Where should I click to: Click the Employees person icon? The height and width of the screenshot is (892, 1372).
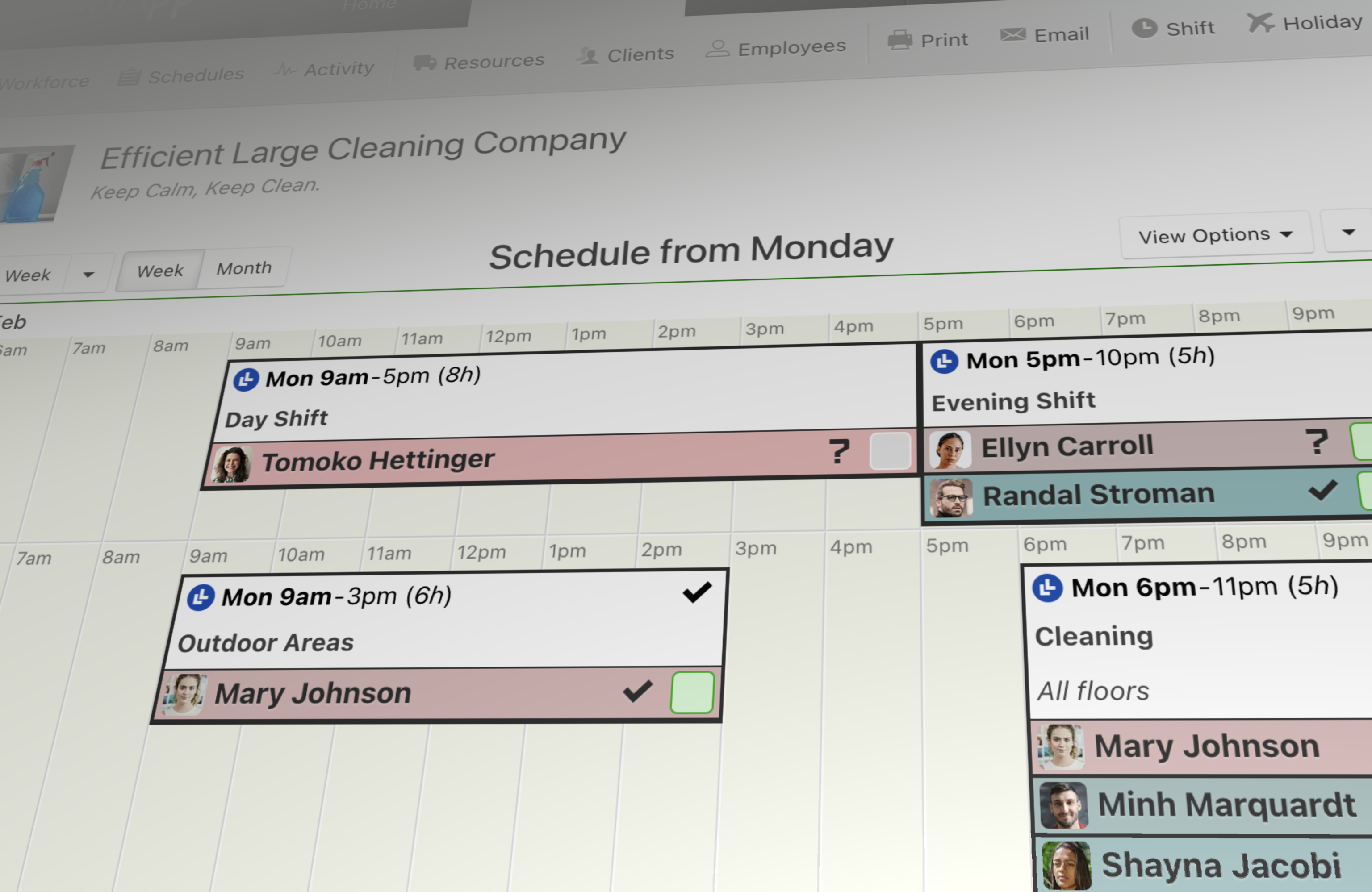[x=718, y=48]
